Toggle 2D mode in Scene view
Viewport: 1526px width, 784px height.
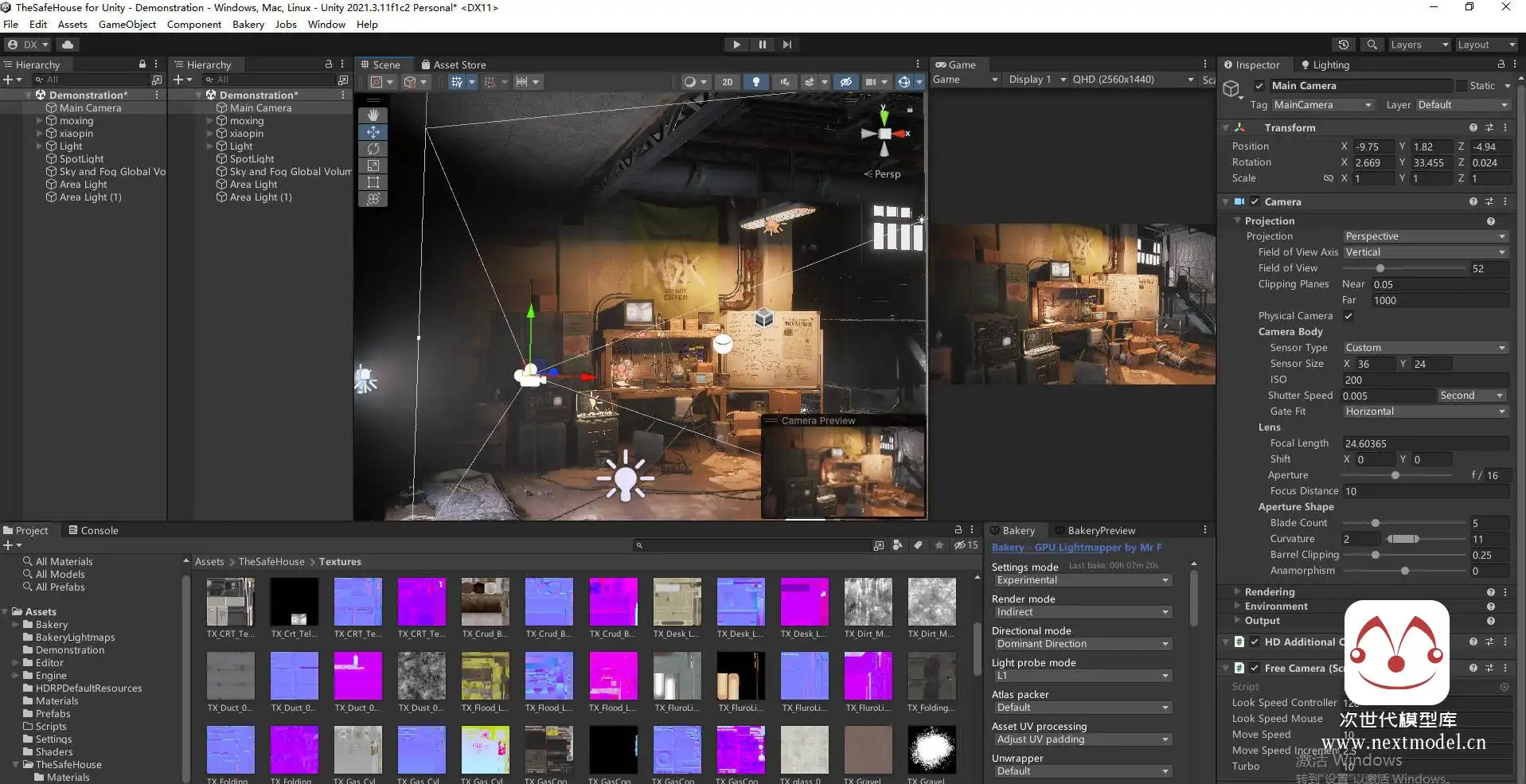pyautogui.click(x=727, y=82)
